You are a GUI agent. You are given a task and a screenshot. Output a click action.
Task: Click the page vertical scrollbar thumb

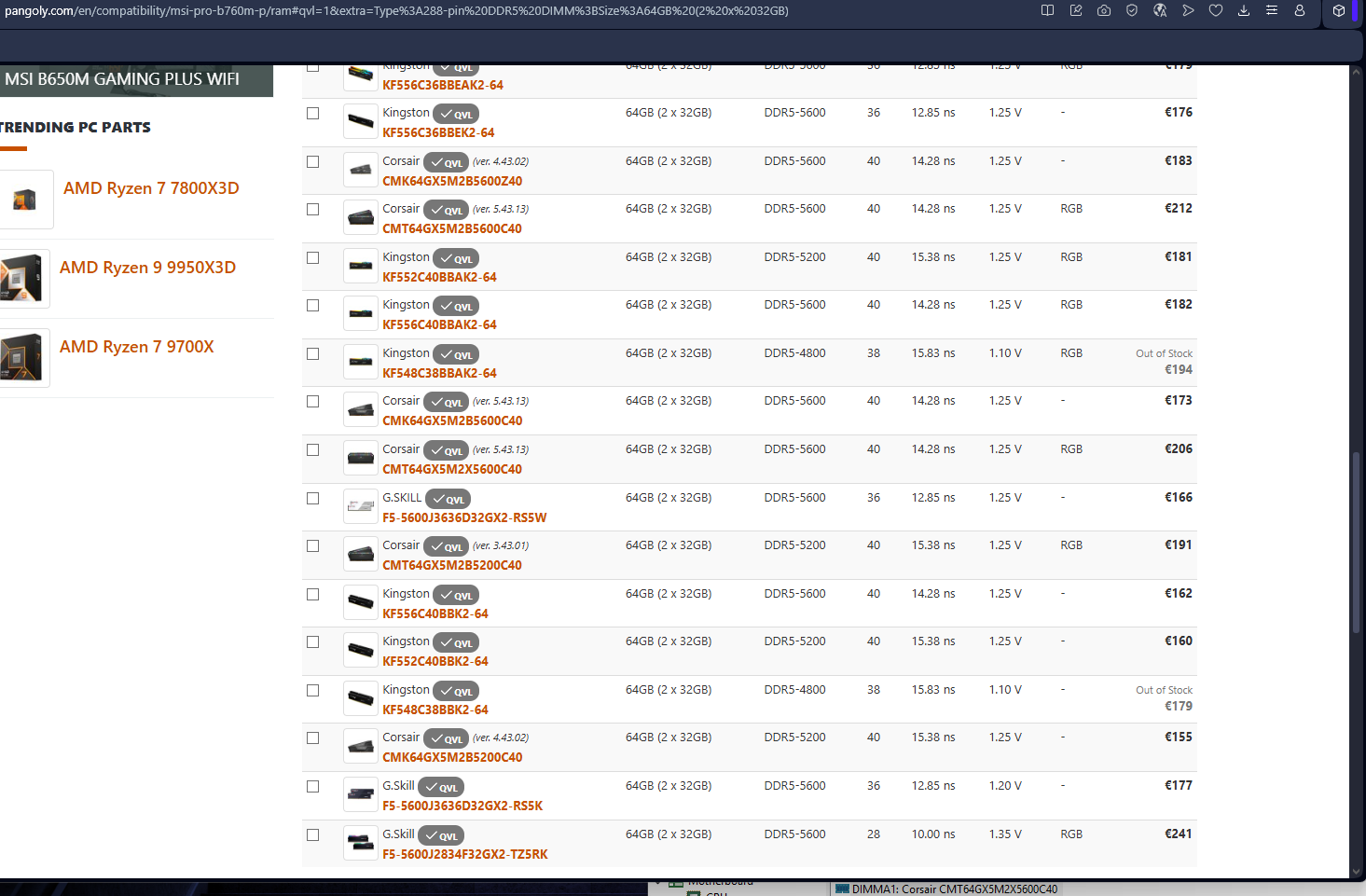click(x=1356, y=542)
